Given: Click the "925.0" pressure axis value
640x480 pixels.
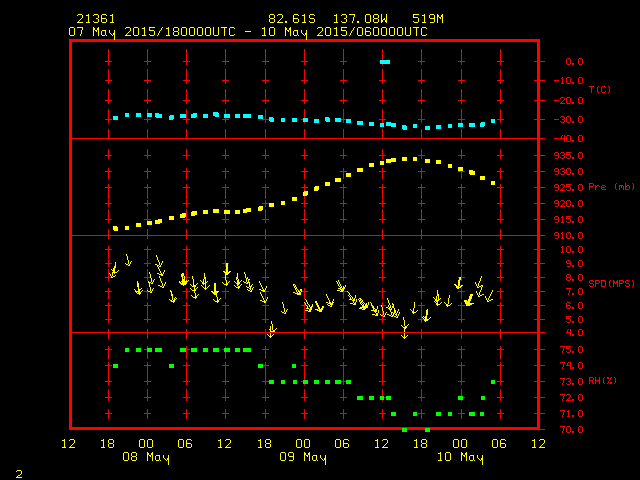Looking at the screenshot, I should 569,187.
